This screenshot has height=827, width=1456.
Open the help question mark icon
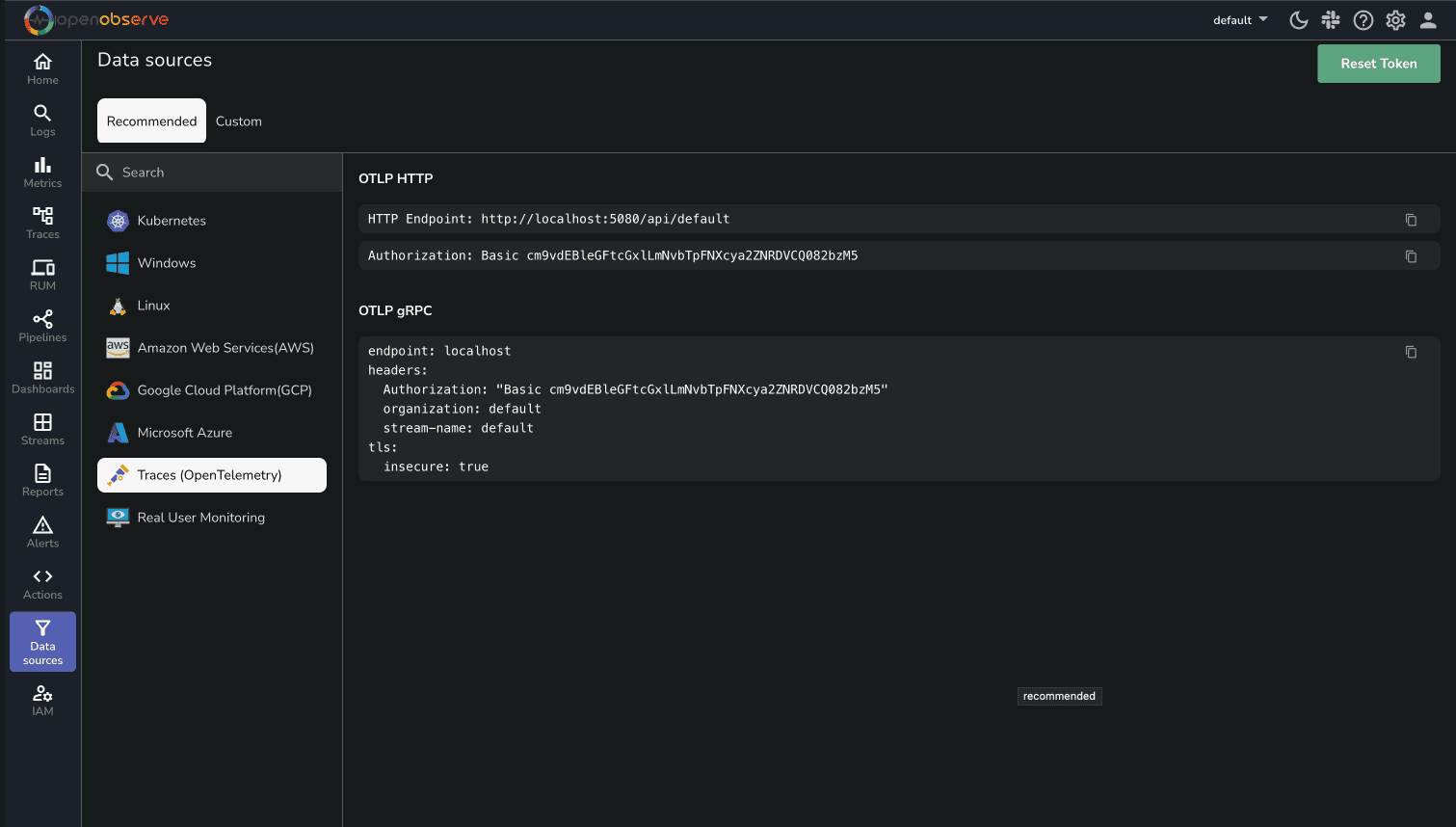tap(1363, 20)
